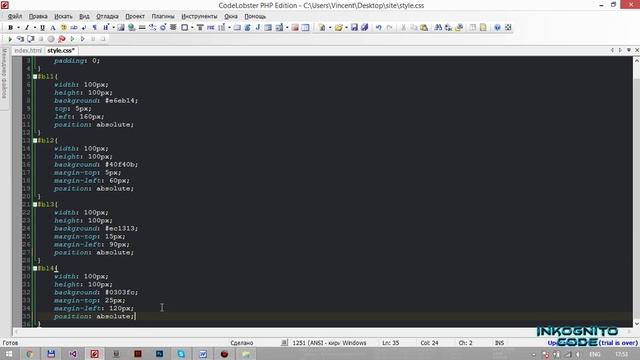640x360 pixels.
Task: Click the save floppy disk icon
Action: pyautogui.click(x=354, y=28)
